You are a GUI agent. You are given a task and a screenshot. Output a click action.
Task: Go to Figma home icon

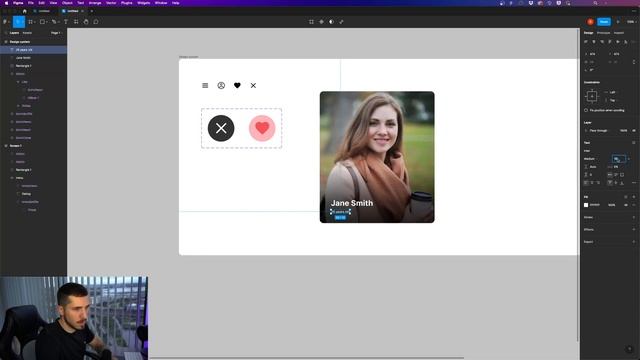pos(24,11)
